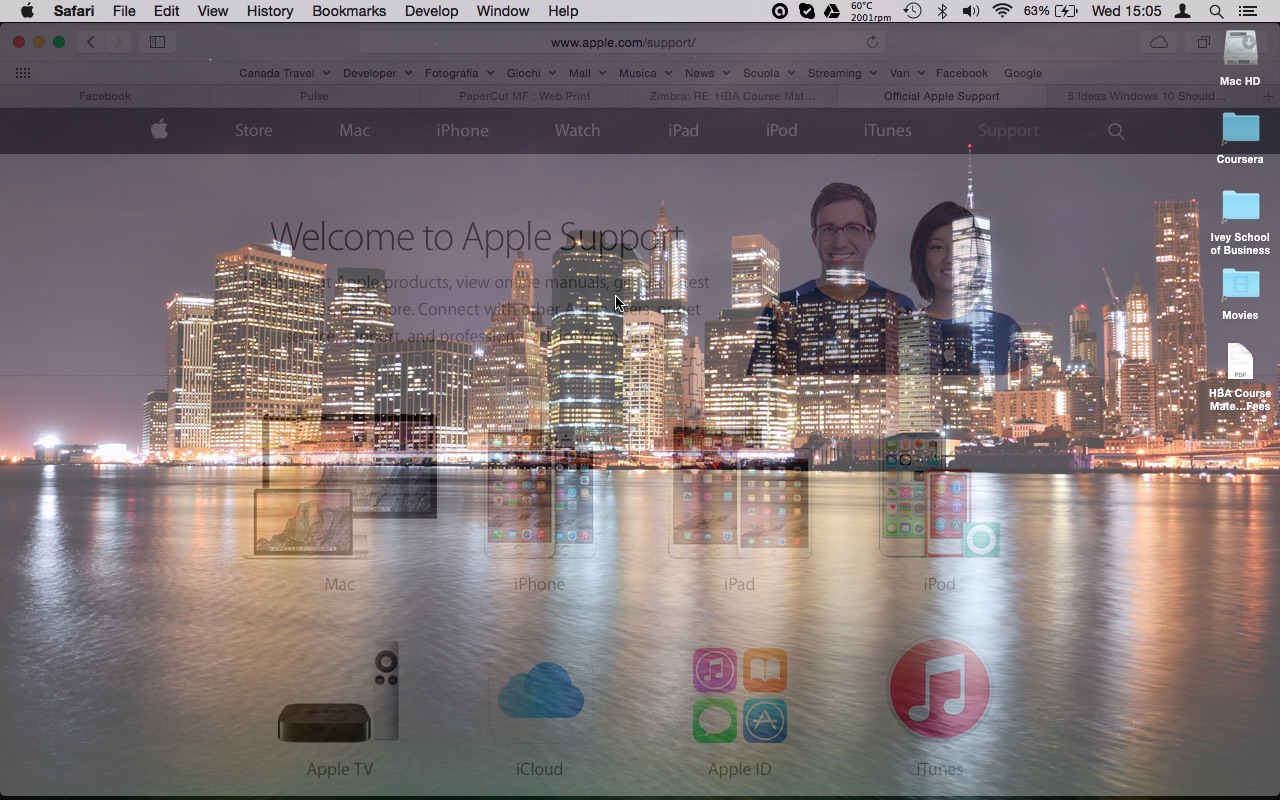Toggle the Safari sidebar
1280x800 pixels.
tap(157, 42)
